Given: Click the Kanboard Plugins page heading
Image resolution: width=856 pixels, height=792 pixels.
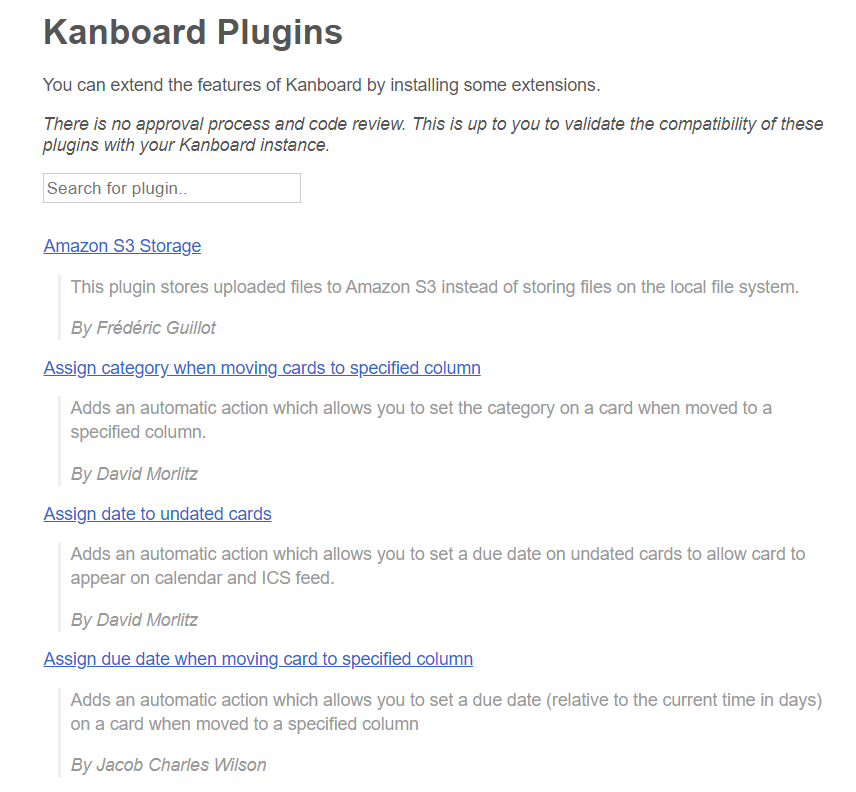Looking at the screenshot, I should [193, 32].
